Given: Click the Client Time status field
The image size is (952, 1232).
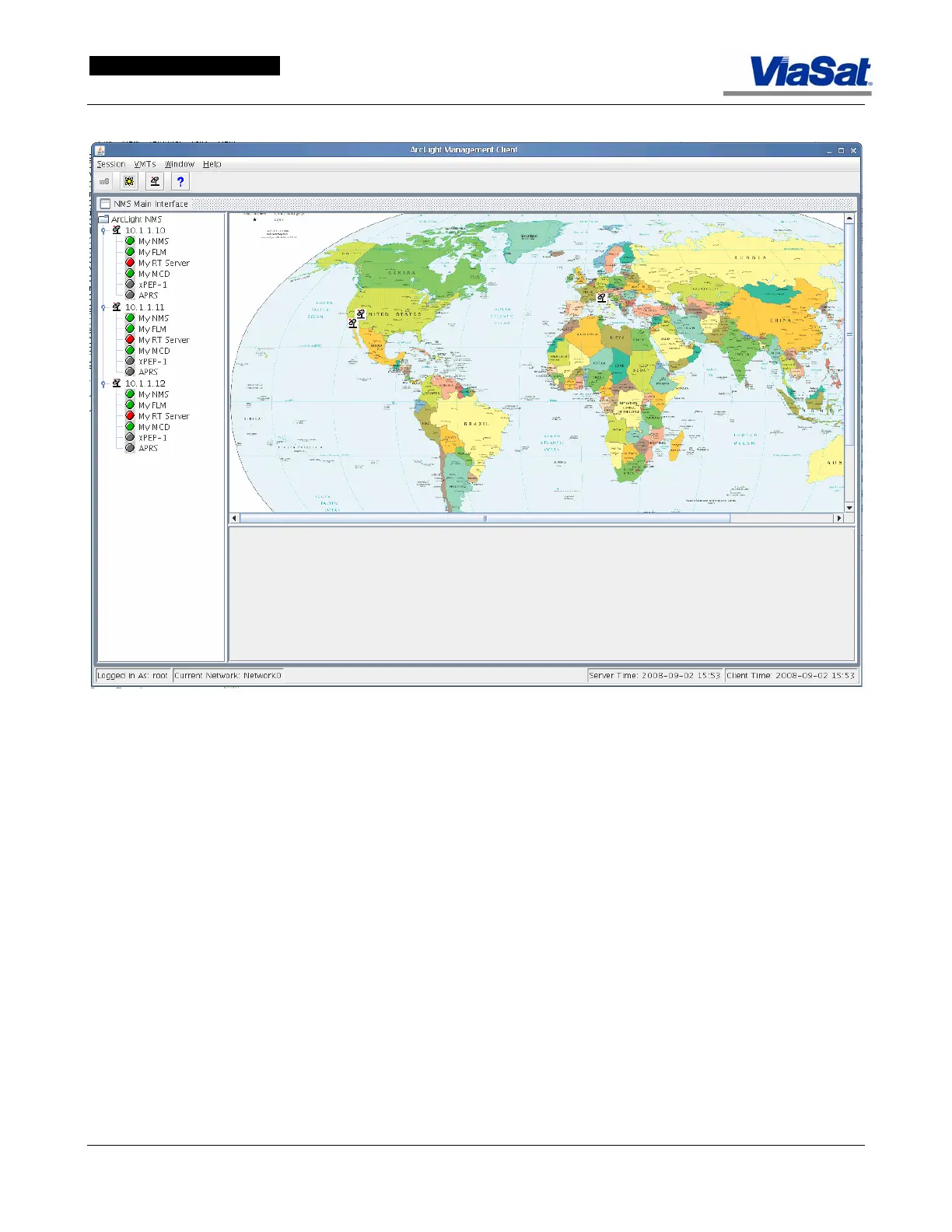Looking at the screenshot, I should pos(791,675).
